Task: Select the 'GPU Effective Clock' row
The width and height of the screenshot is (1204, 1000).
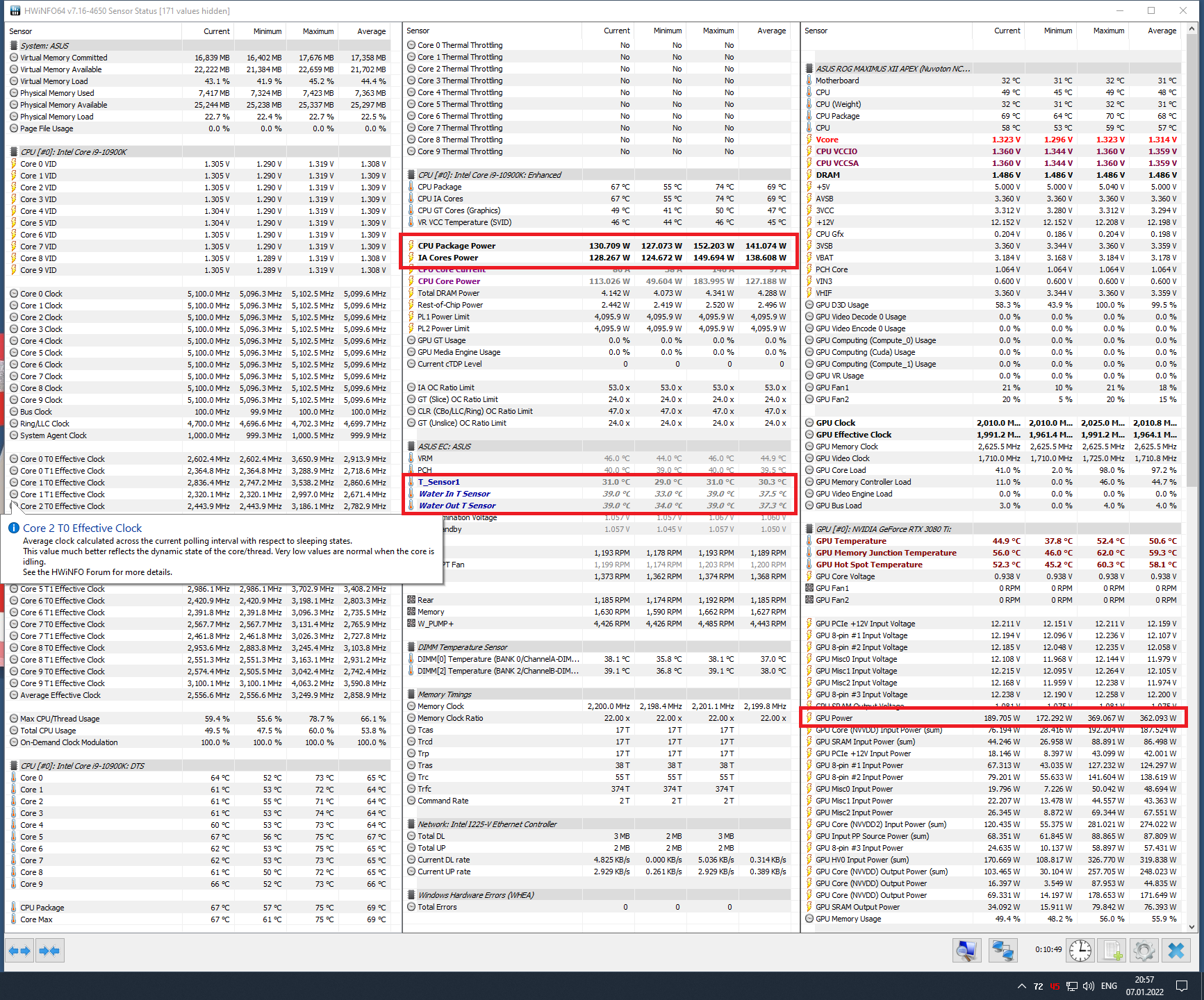Action: point(992,435)
